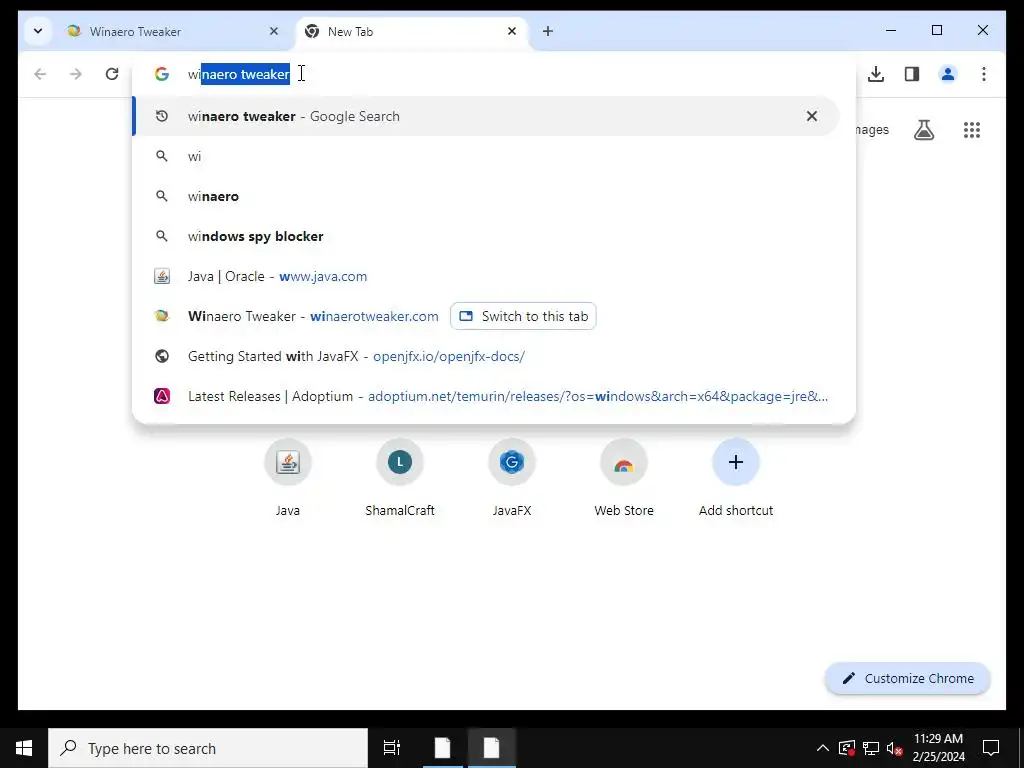Viewport: 1024px width, 768px height.
Task: Open the tab search dropdown arrow
Action: [x=38, y=31]
